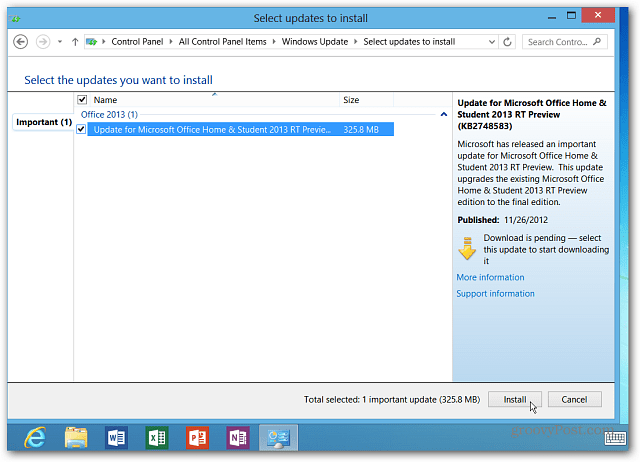Viewport: 640px width, 462px height.
Task: Expand arrow after Control Panel breadcrumb
Action: [171, 42]
